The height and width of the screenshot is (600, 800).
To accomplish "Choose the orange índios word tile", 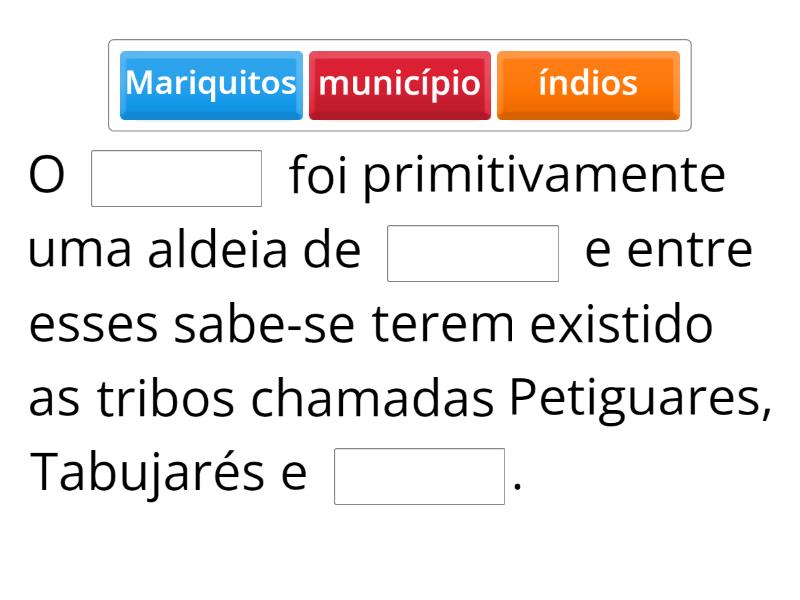I will coord(588,84).
